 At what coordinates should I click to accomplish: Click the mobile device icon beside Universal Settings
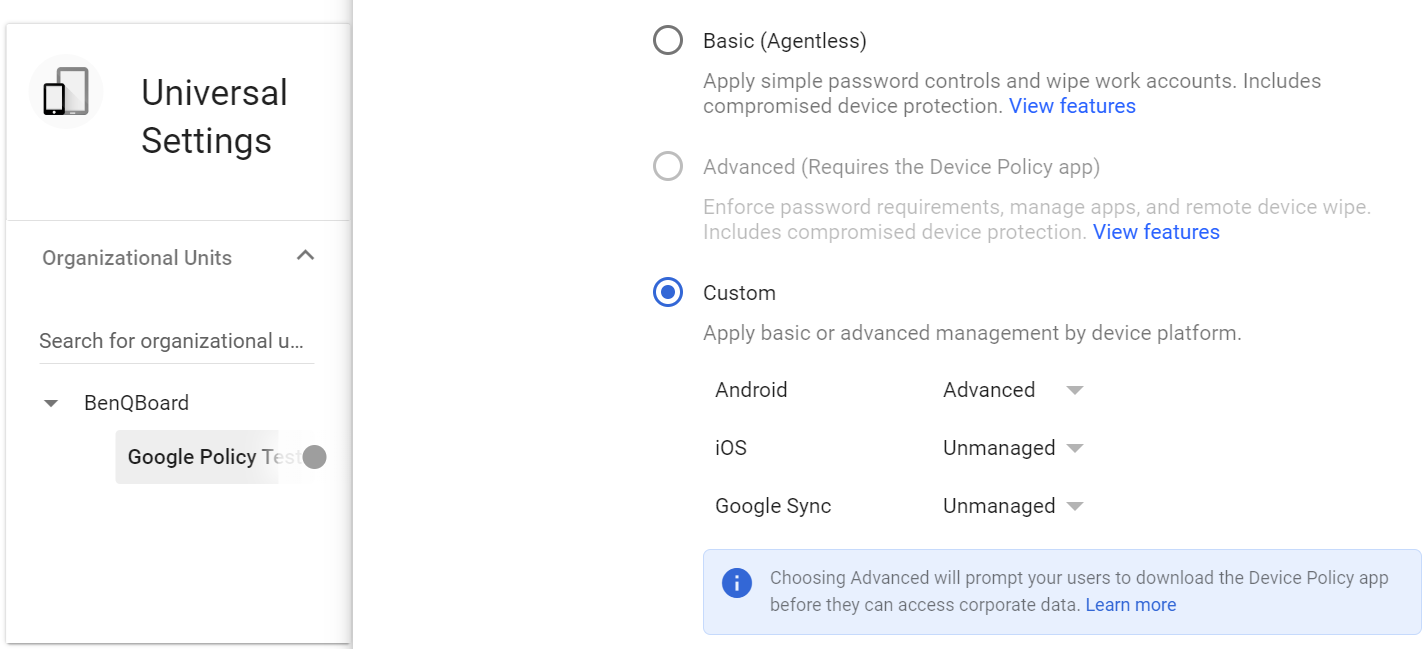(64, 92)
